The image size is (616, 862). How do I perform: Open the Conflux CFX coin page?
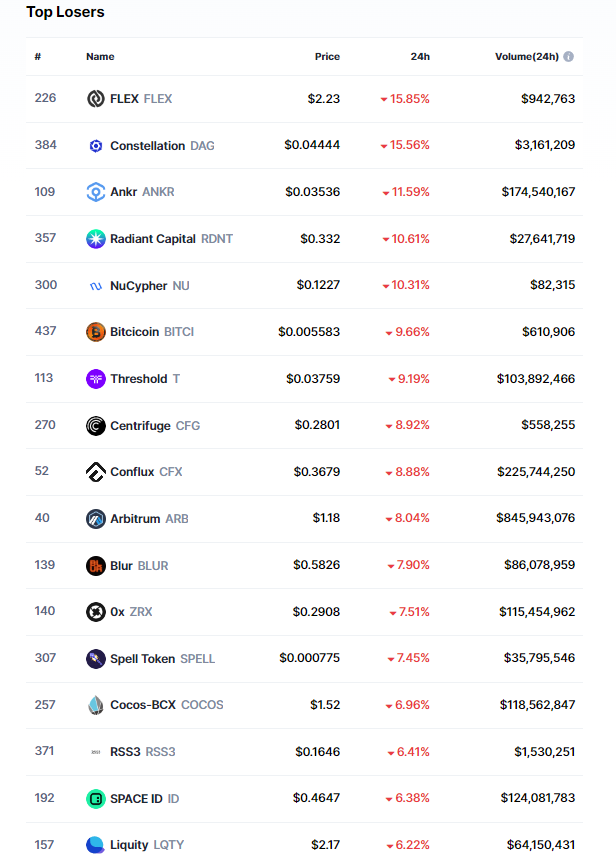pyautogui.click(x=146, y=472)
